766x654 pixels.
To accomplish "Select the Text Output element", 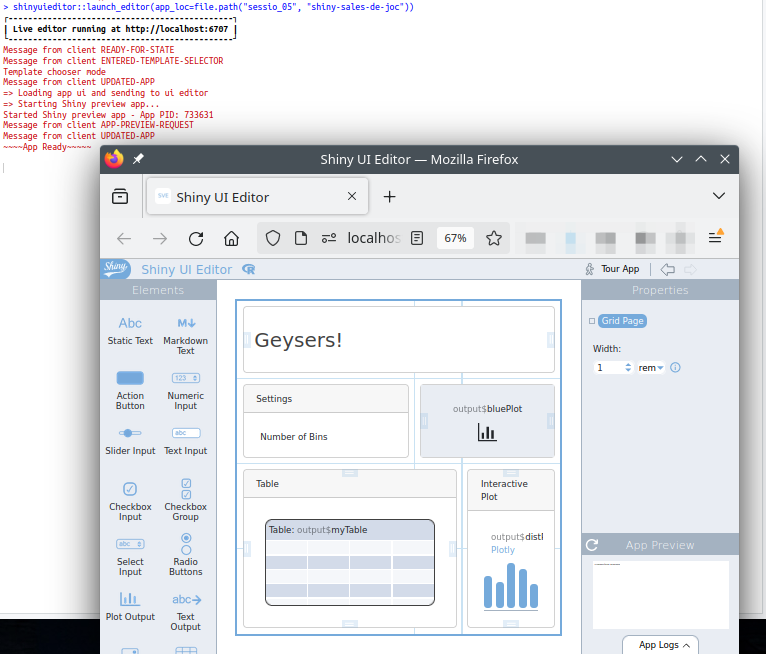I will [x=186, y=608].
